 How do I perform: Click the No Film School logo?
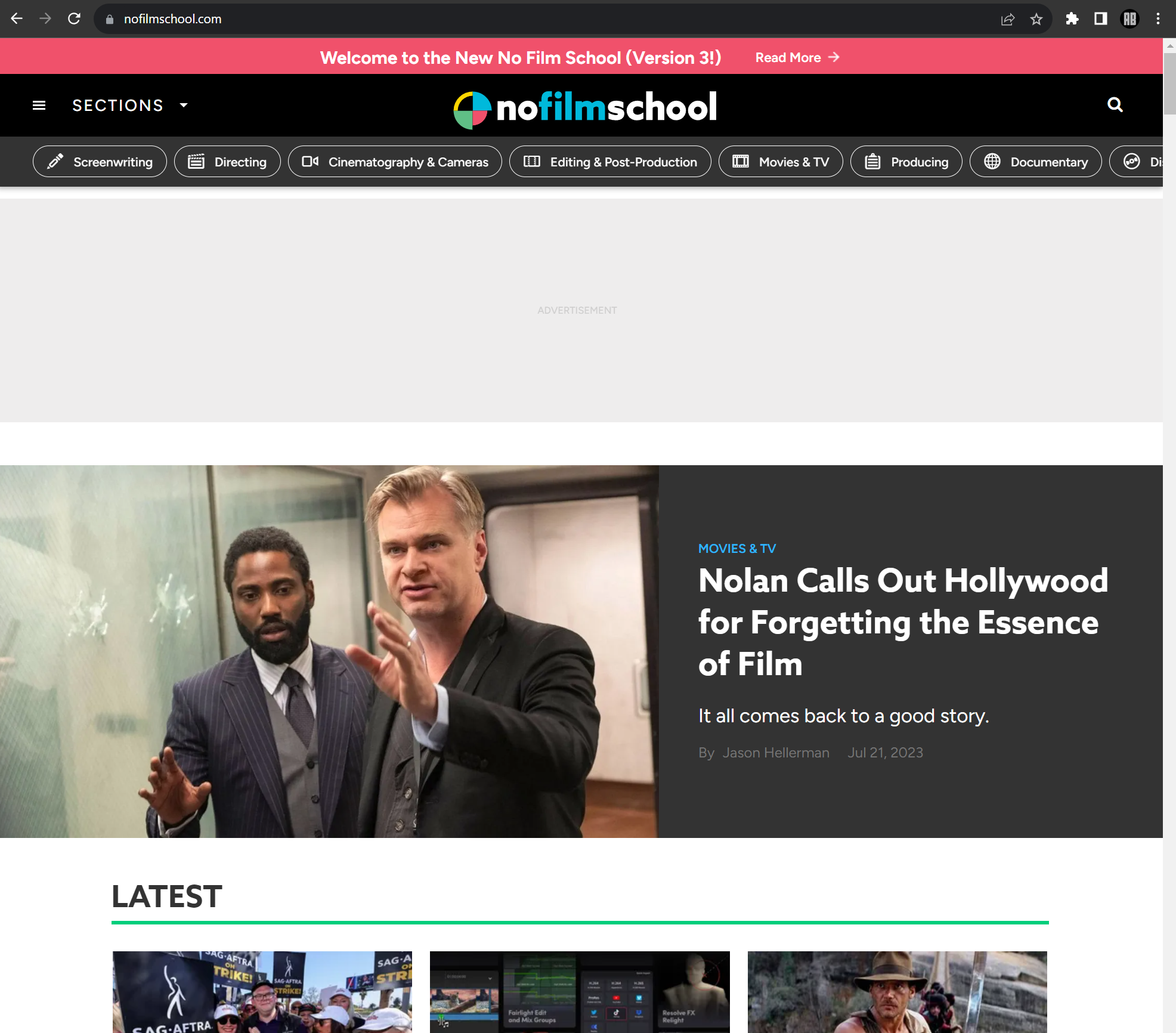point(585,106)
